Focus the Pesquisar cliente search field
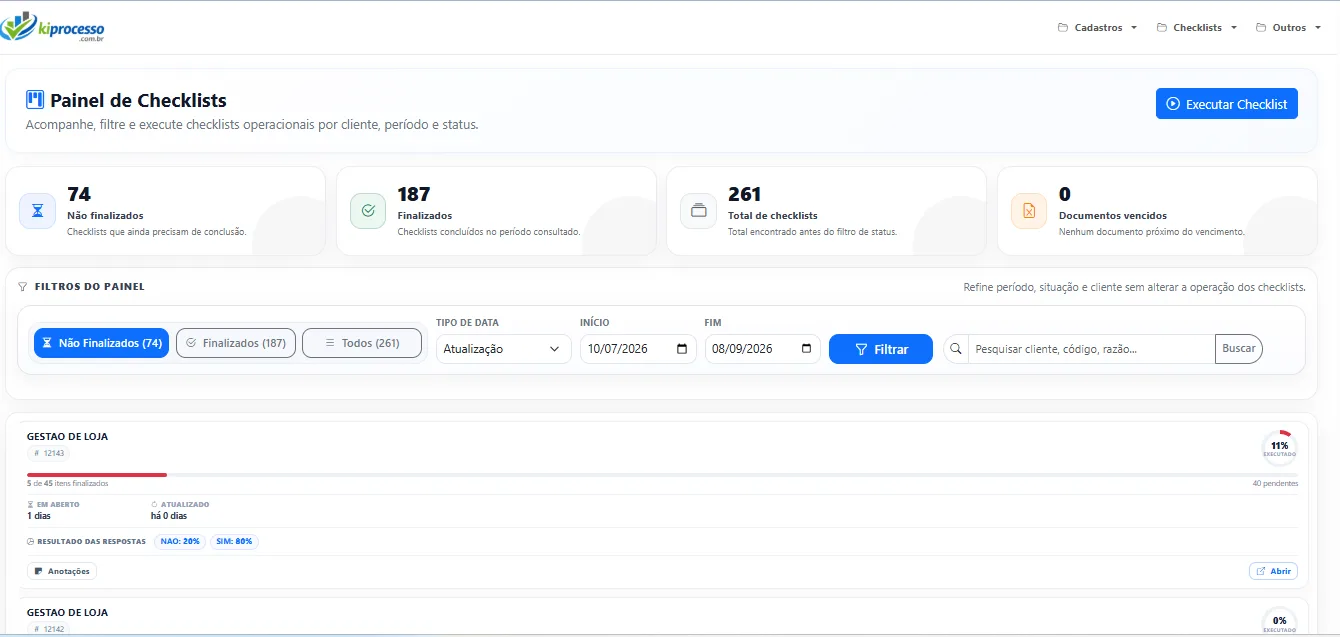Screen dimensions: 1340x637 coord(1092,349)
